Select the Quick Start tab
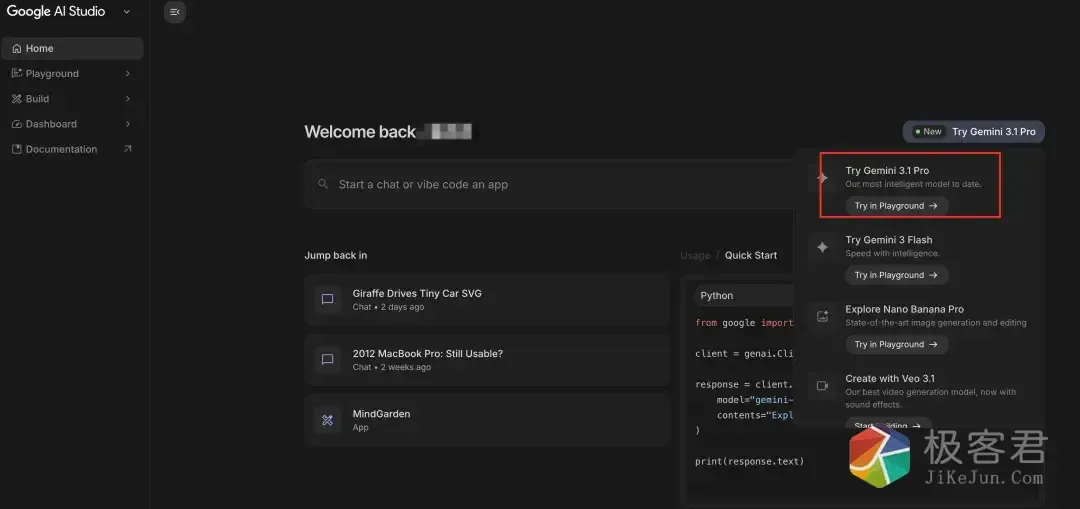The image size is (1080, 509). [751, 255]
